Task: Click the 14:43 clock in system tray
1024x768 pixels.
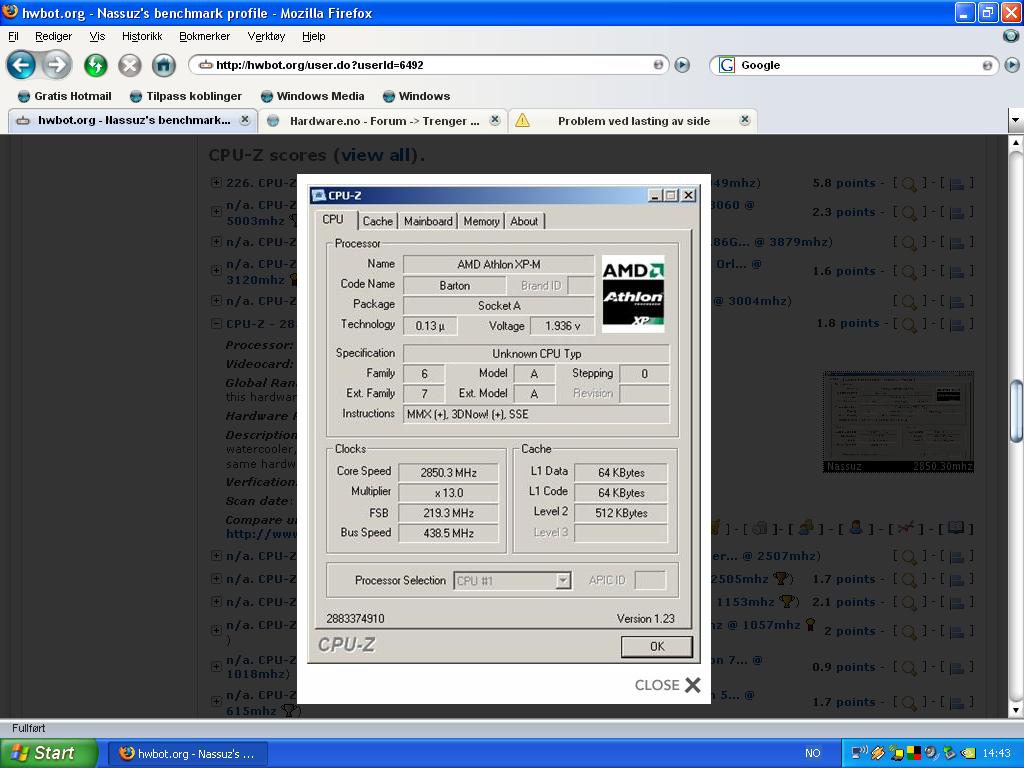Action: click(x=996, y=754)
